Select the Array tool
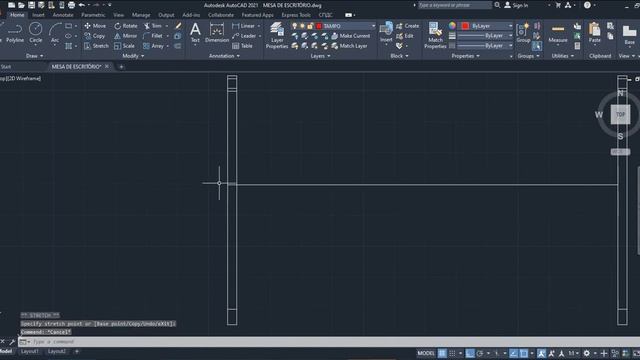Image resolution: width=640 pixels, height=360 pixels. tap(153, 46)
